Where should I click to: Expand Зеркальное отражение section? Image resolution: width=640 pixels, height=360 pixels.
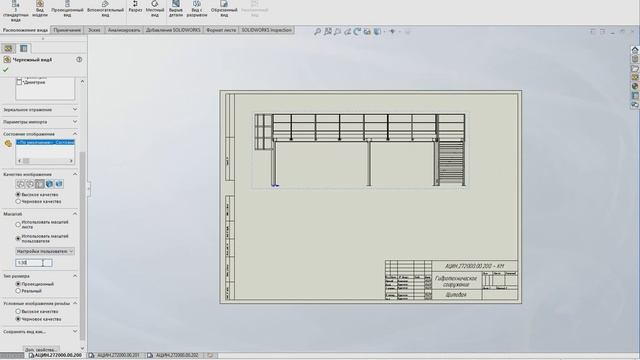pos(75,109)
